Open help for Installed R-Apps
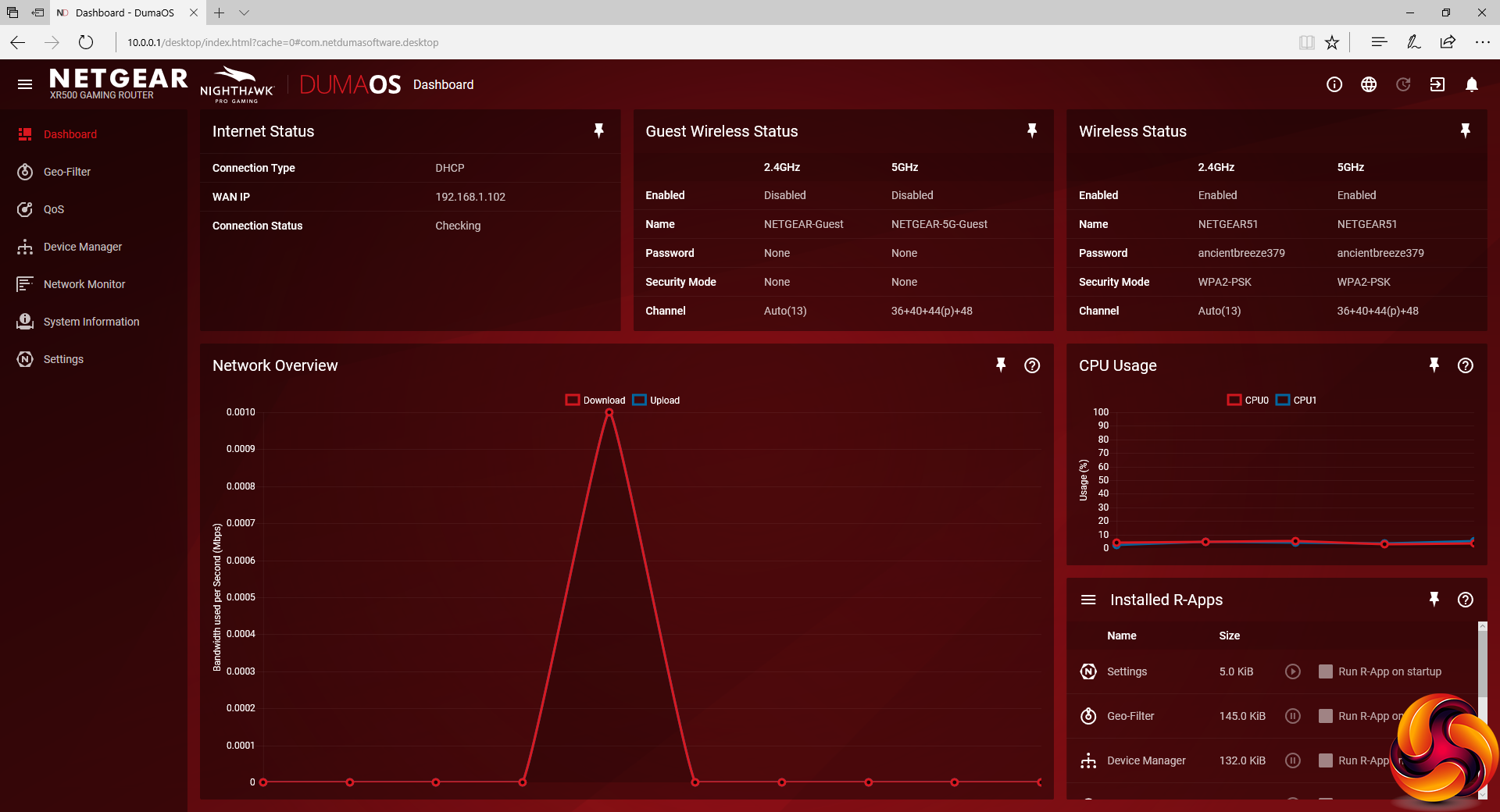 (x=1466, y=600)
